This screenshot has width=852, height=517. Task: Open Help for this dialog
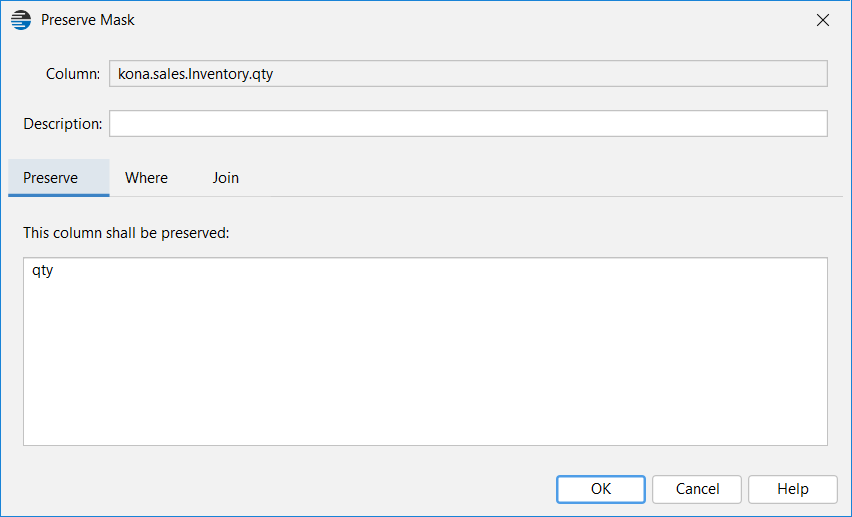pyautogui.click(x=793, y=489)
